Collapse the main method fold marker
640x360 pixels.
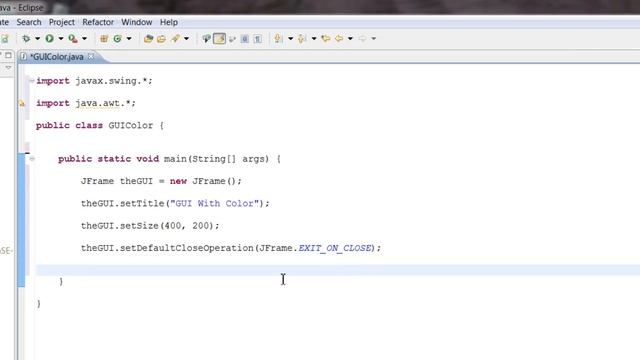(x=32, y=159)
